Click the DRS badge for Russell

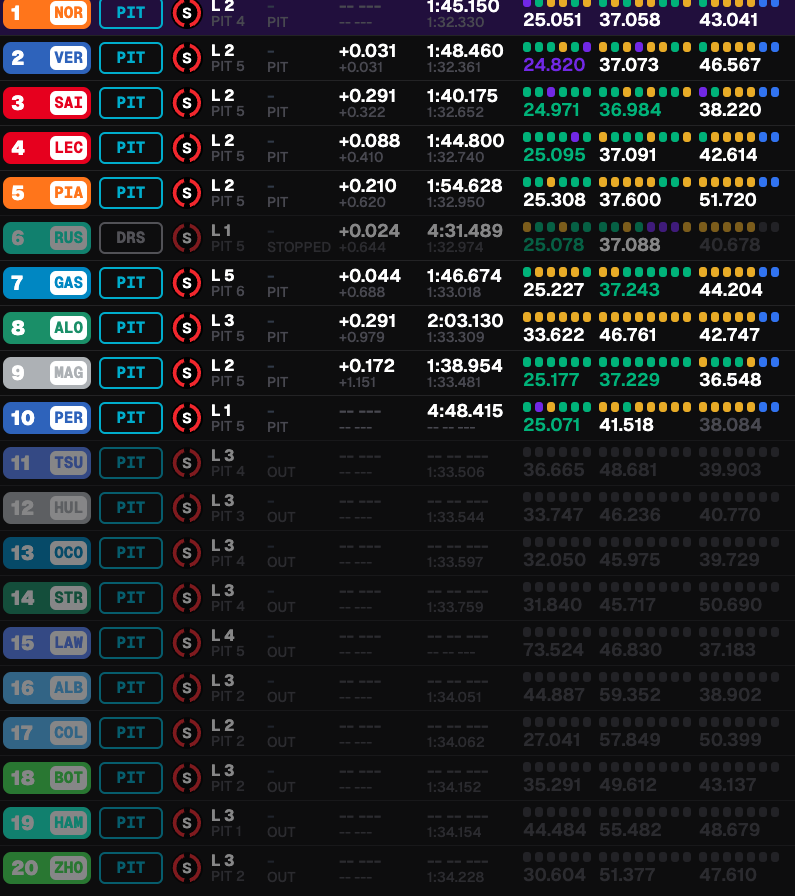point(131,238)
